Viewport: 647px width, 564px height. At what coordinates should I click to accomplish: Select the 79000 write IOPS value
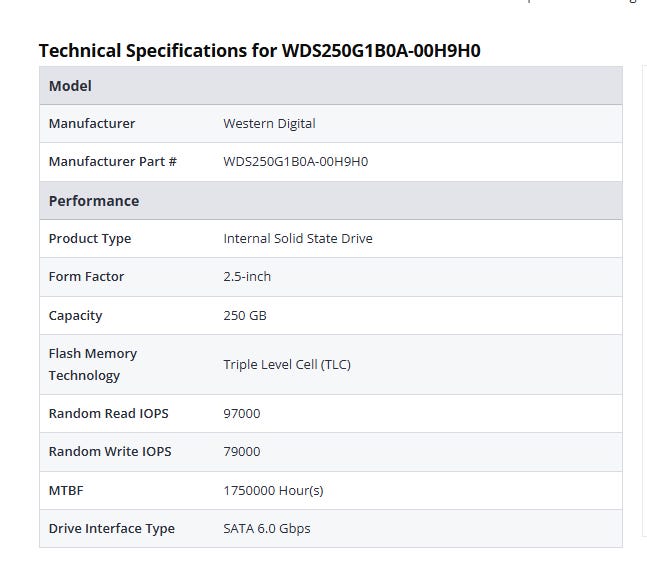pyautogui.click(x=241, y=452)
